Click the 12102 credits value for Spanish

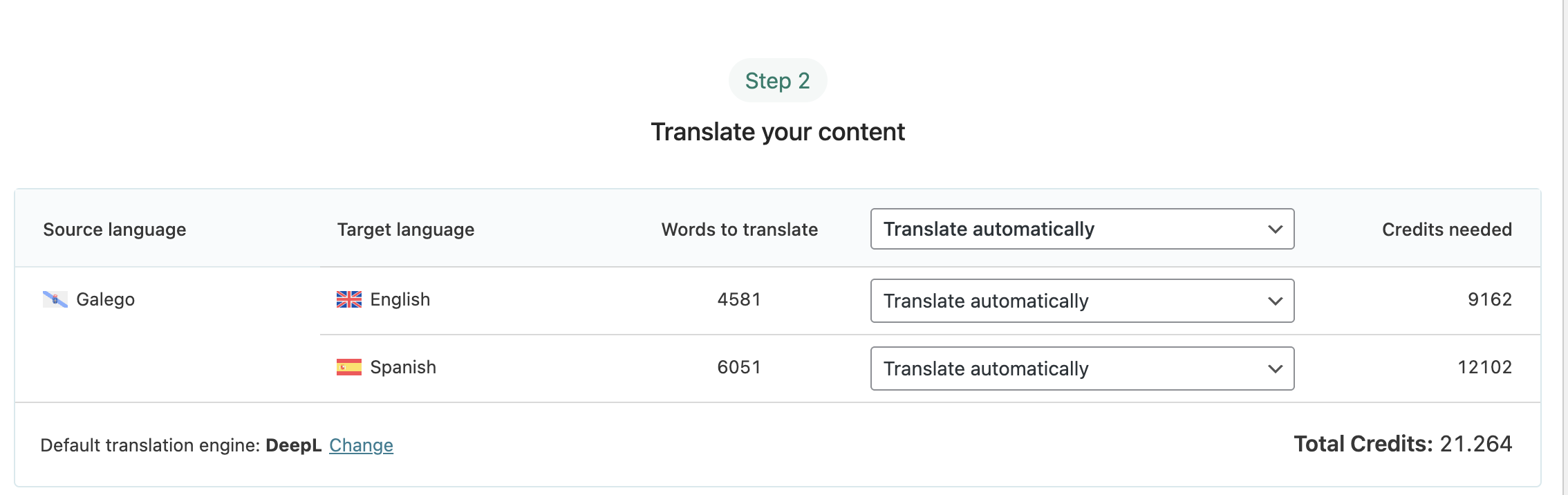click(x=1485, y=367)
